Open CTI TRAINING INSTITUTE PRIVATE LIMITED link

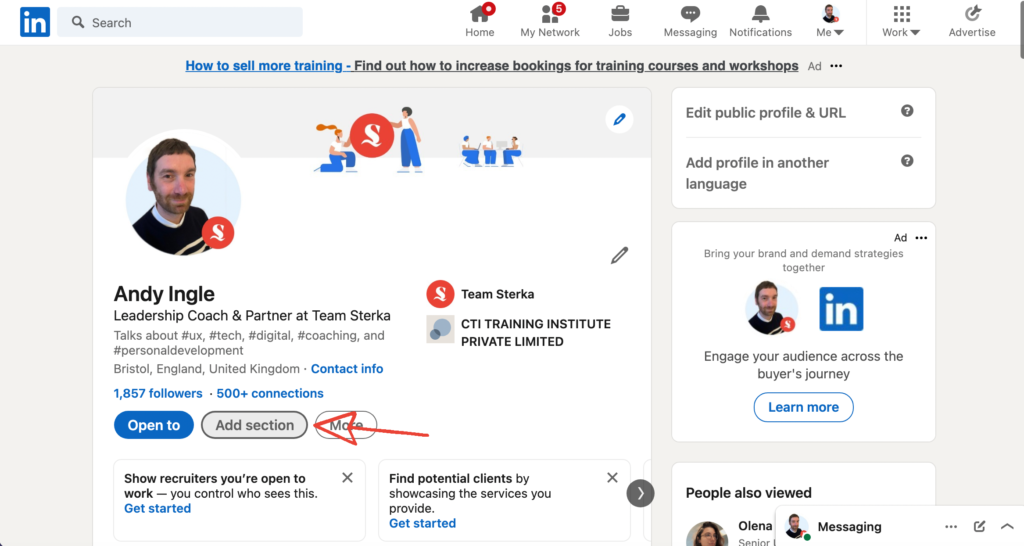pos(536,332)
